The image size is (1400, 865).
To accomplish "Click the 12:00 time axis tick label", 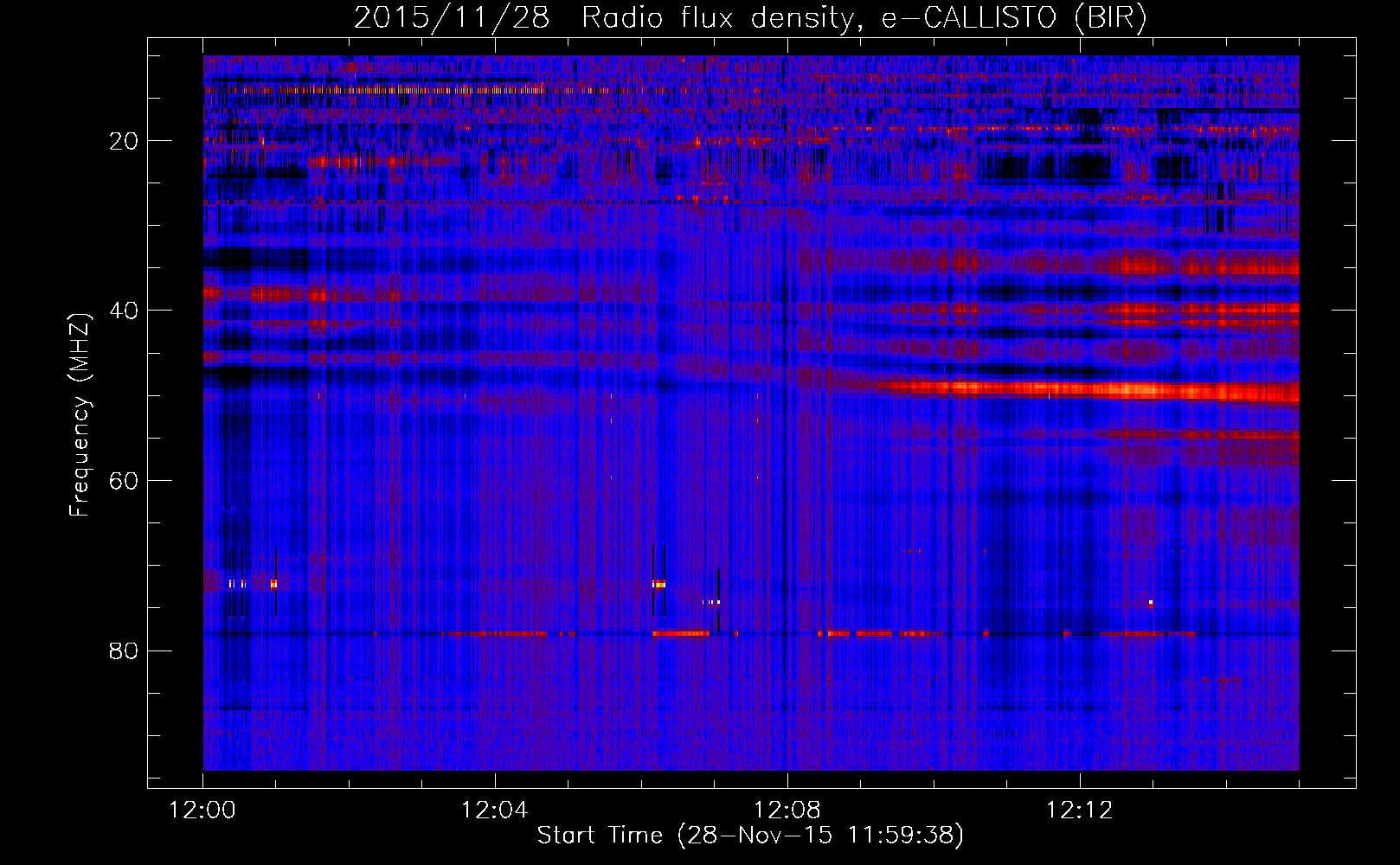I will tap(202, 811).
